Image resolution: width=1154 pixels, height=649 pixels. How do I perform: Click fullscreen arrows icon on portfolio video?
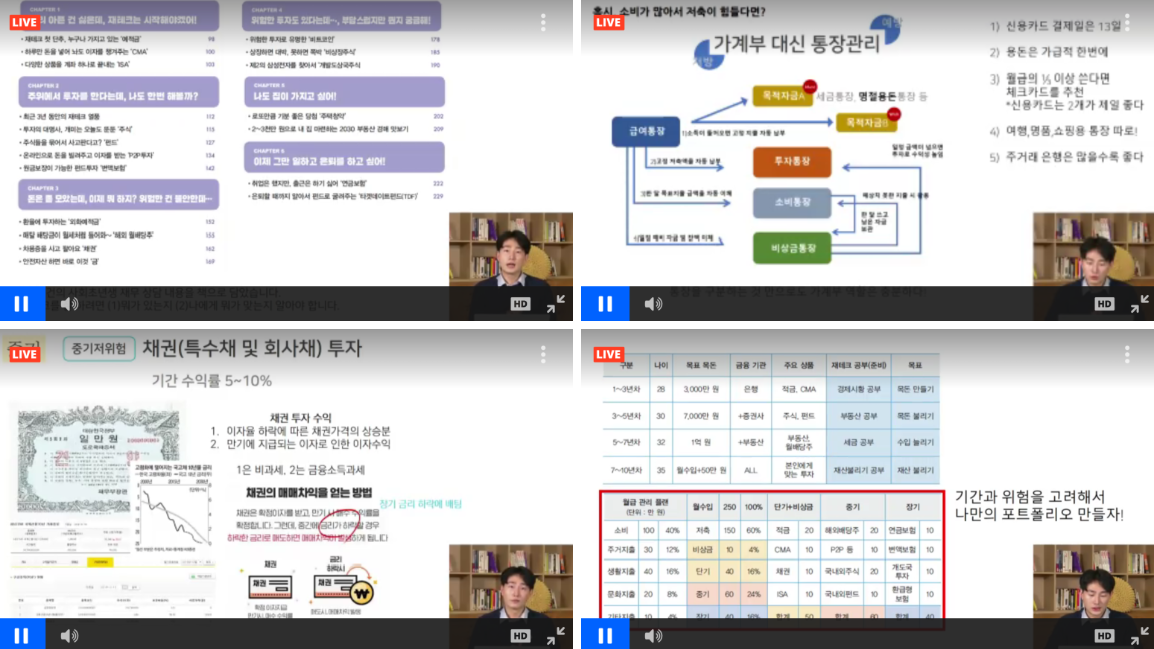coord(1139,635)
